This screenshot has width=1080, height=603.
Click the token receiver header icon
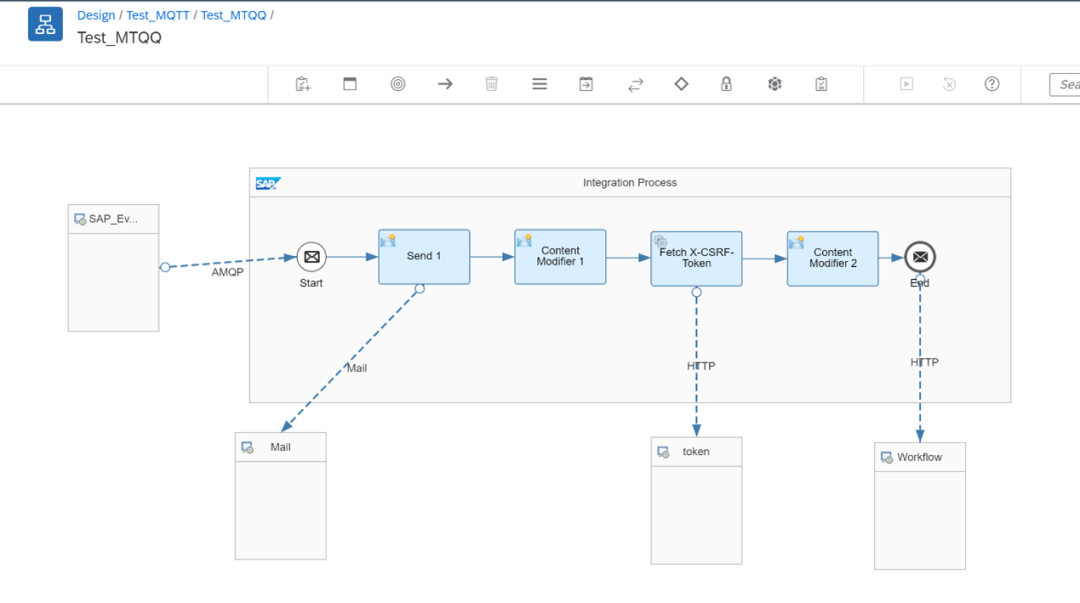tap(663, 452)
